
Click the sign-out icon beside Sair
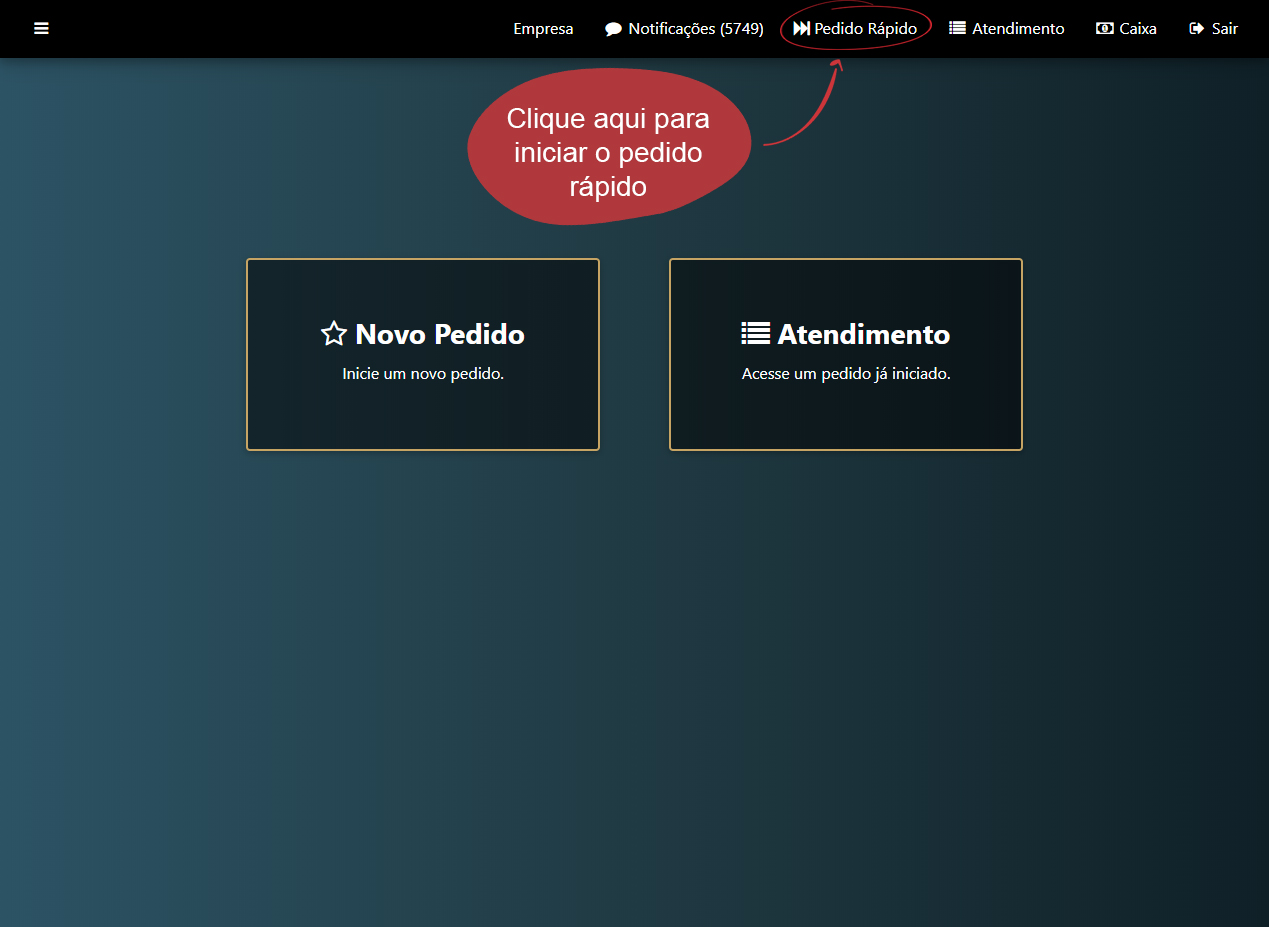click(x=1196, y=29)
